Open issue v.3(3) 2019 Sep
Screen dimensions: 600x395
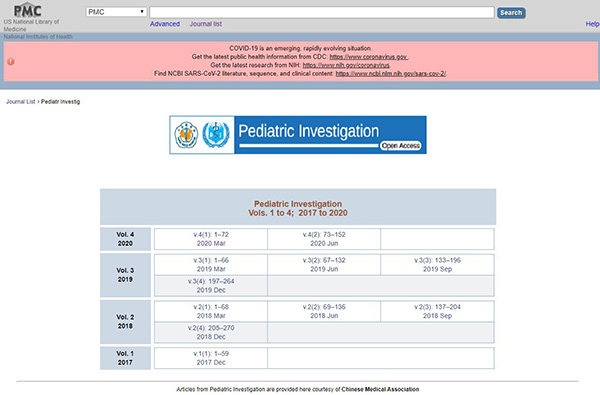pyautogui.click(x=437, y=264)
